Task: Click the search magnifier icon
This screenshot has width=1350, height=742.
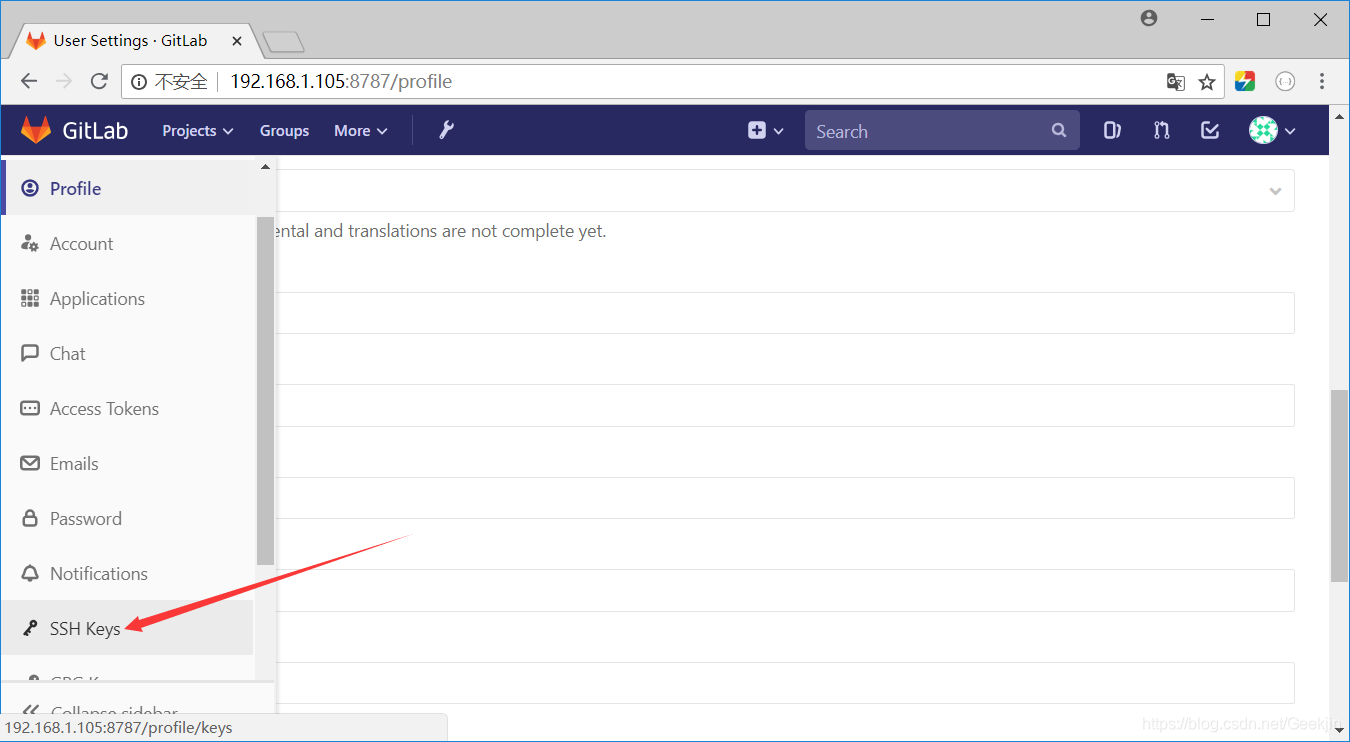Action: tap(1059, 130)
